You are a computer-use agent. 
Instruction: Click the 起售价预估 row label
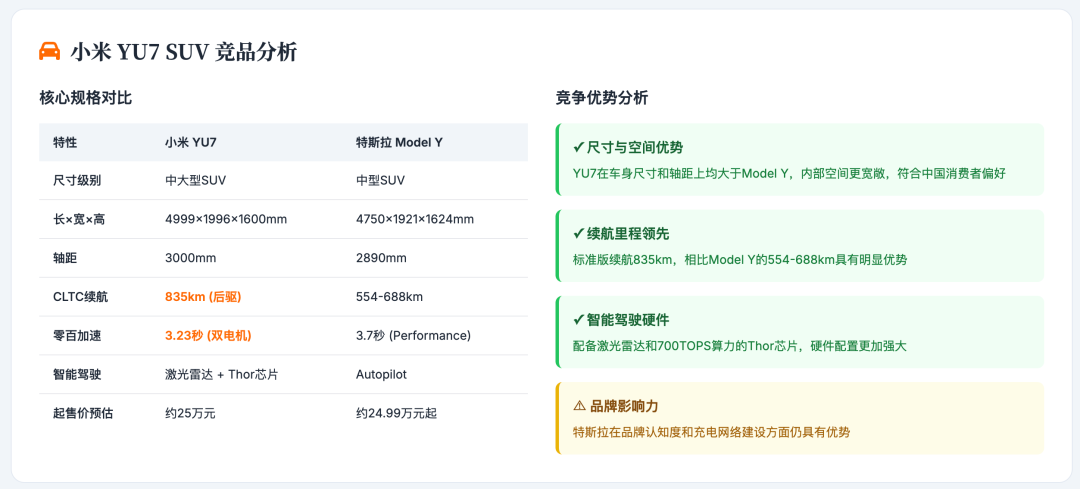pos(83,413)
